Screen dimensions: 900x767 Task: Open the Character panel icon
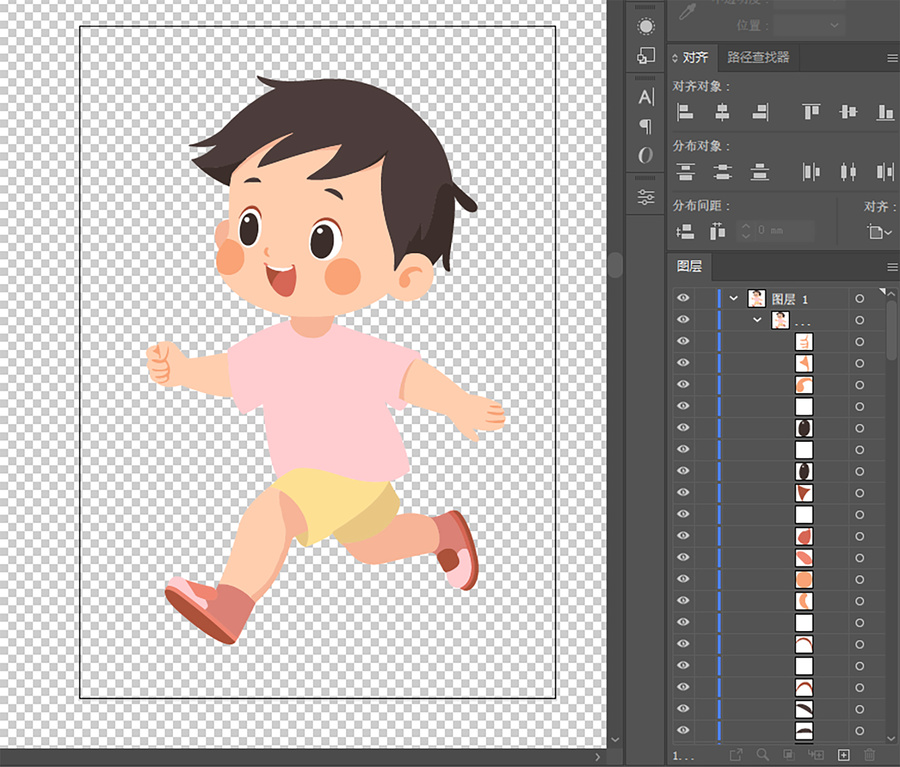click(x=646, y=97)
